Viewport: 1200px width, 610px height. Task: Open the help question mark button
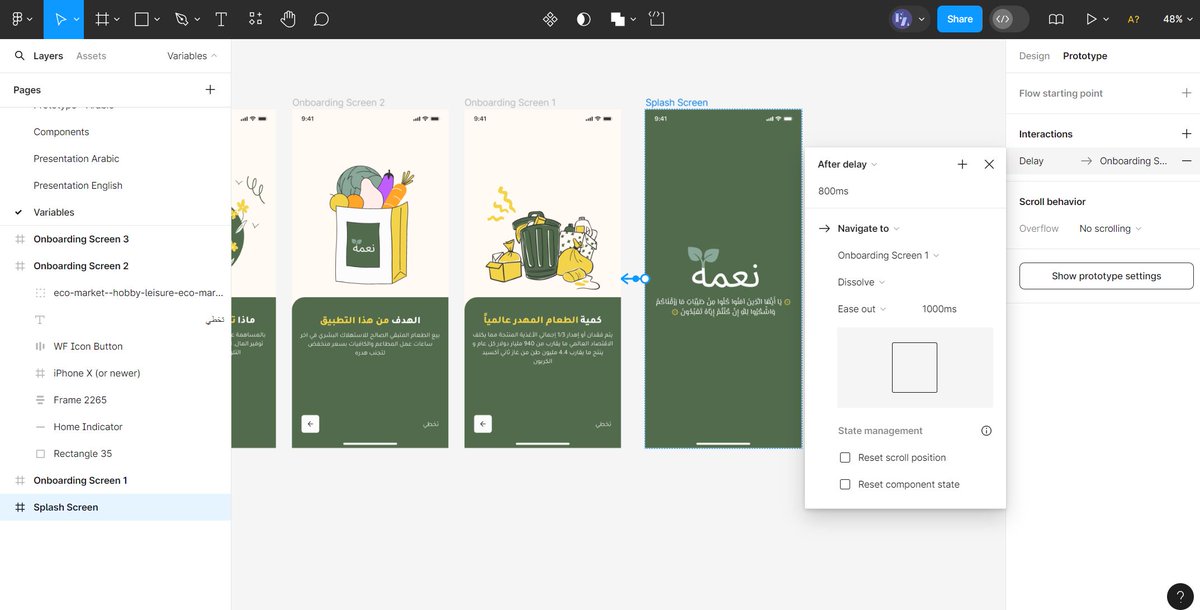[1180, 596]
